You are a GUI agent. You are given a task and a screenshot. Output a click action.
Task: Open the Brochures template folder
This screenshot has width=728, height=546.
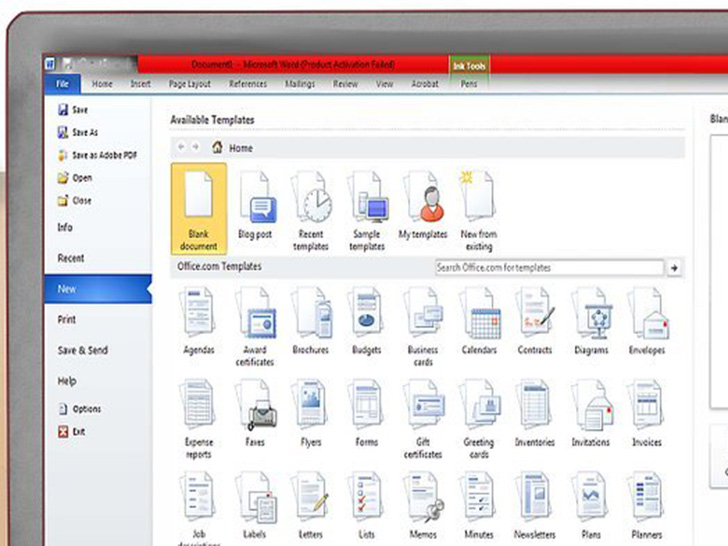click(x=311, y=322)
